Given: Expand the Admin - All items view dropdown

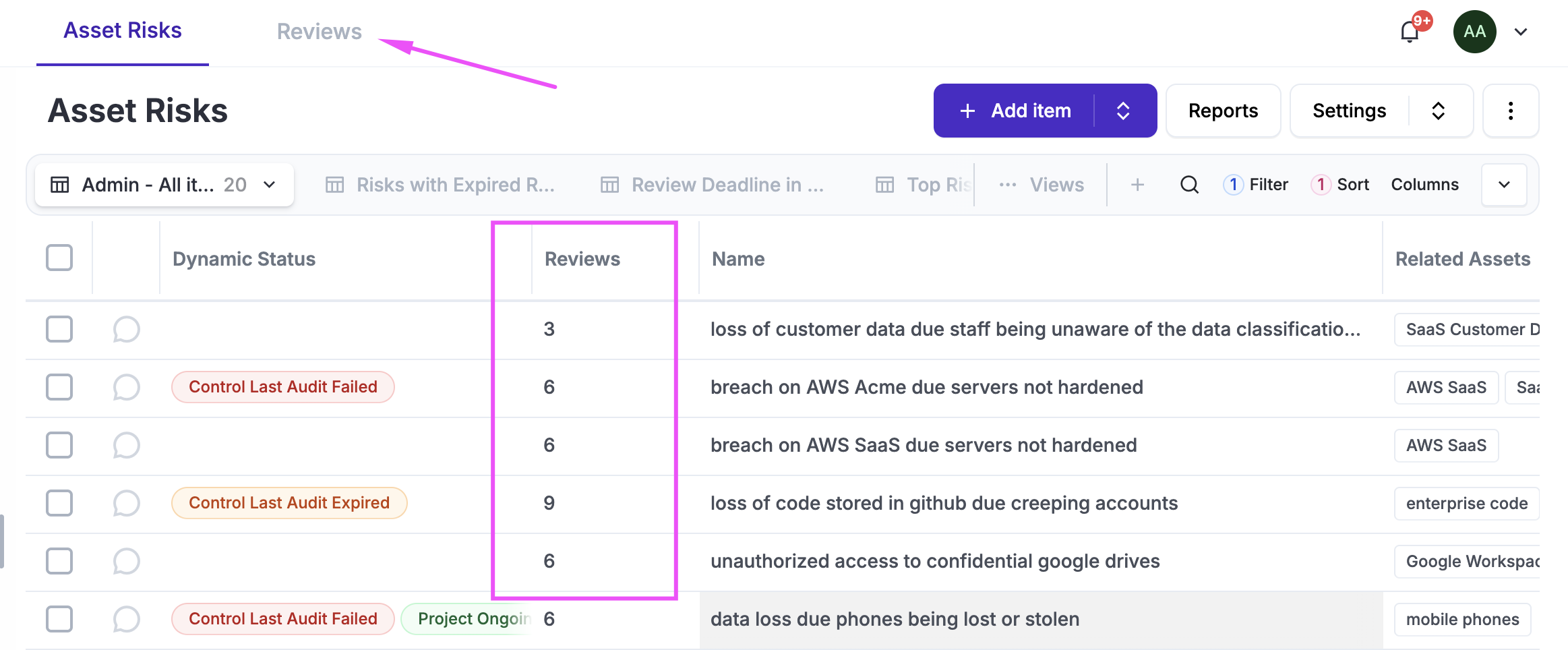Looking at the screenshot, I should point(269,185).
